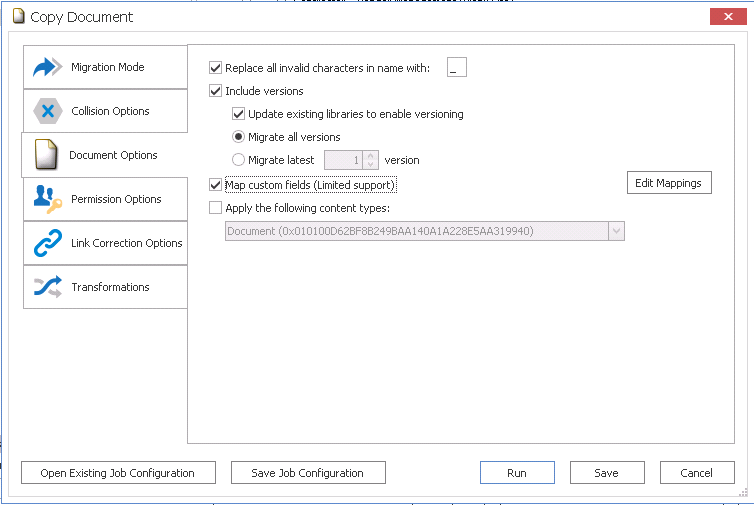Viewport: 754px width, 505px height.
Task: Increase the latest version count spinner
Action: (x=371, y=155)
